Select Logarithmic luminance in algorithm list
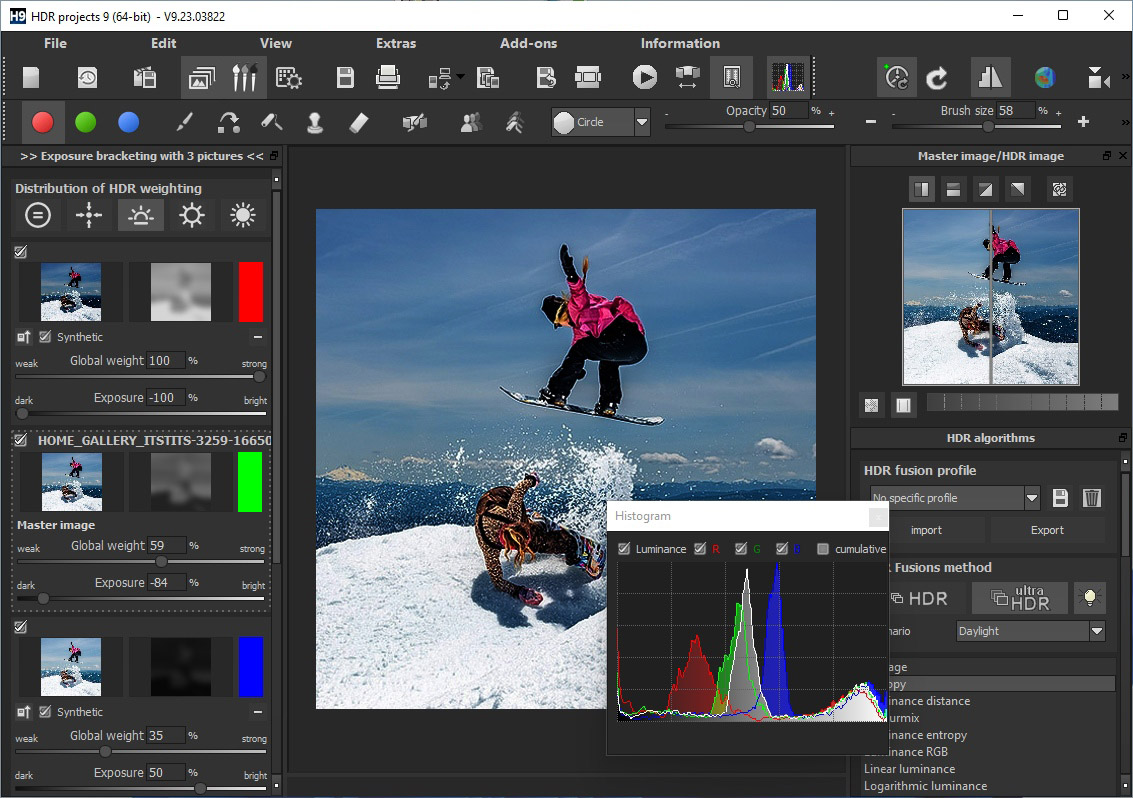1133x798 pixels. [925, 786]
